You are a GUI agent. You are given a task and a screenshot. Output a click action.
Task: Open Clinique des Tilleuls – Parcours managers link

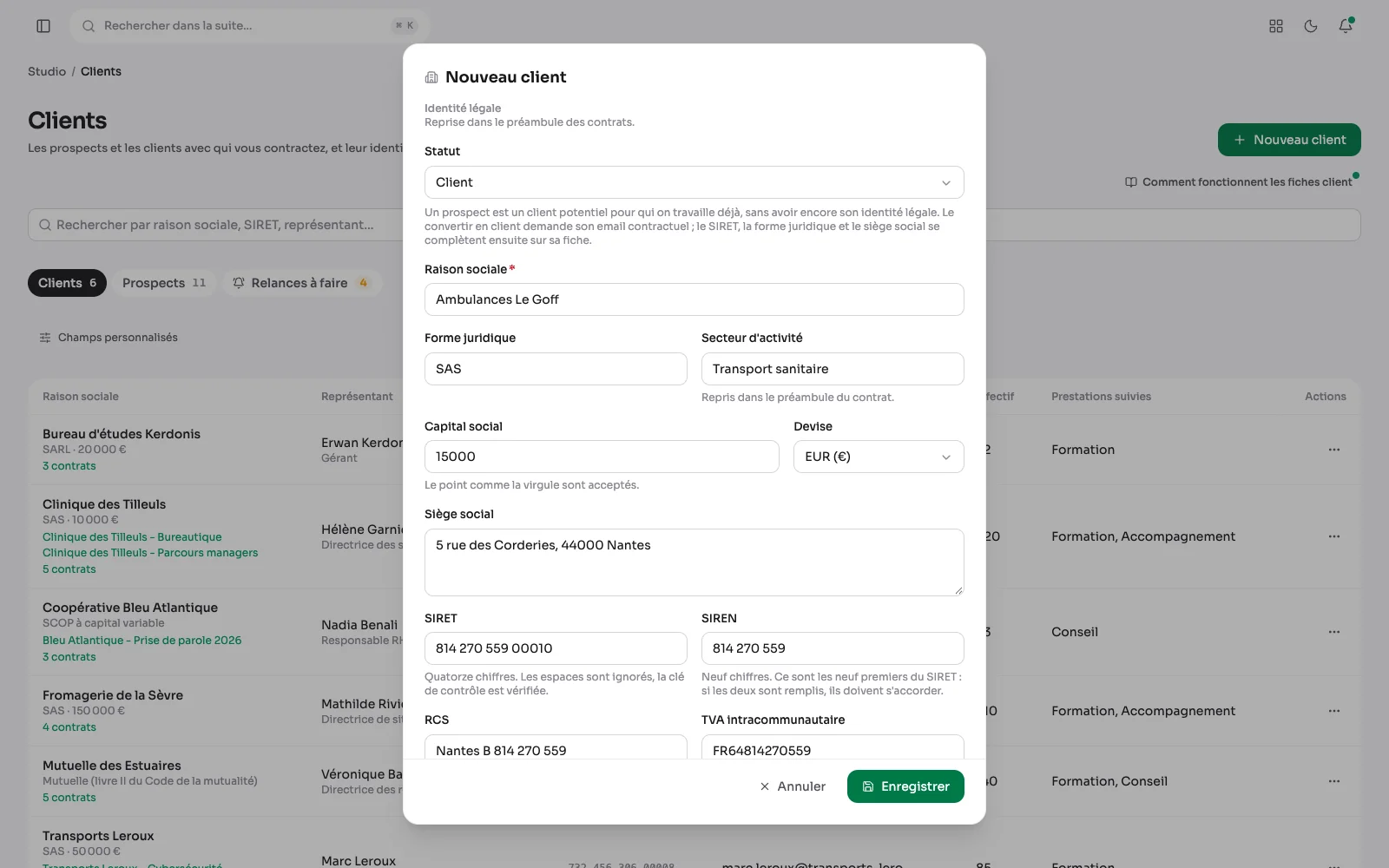(x=150, y=553)
